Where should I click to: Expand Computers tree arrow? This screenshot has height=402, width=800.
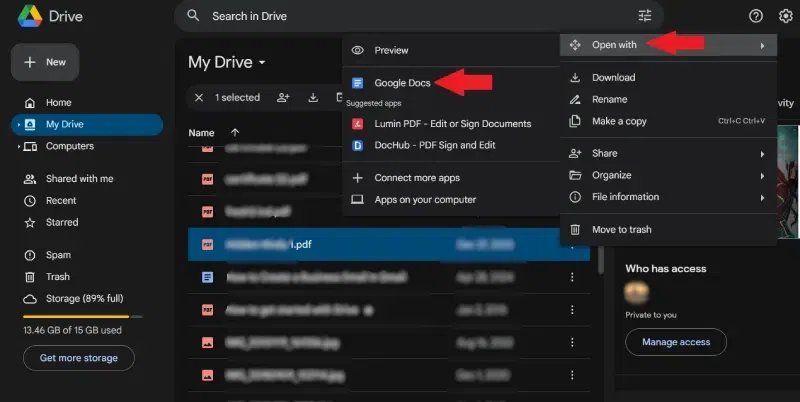[x=19, y=146]
